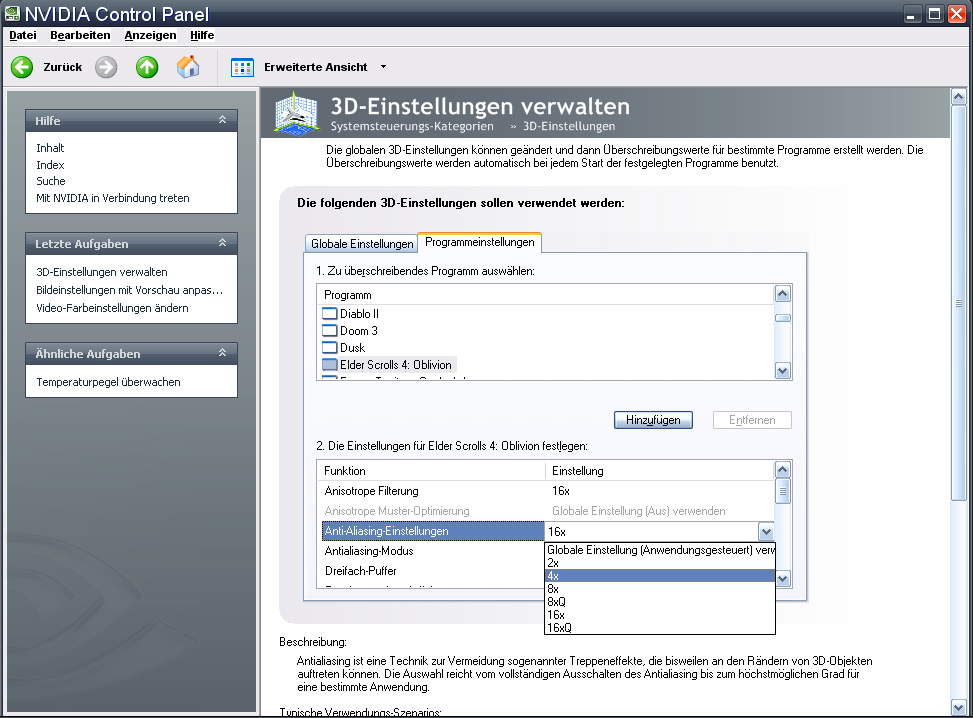Click Anisotrope Filterung 16x value

point(561,491)
